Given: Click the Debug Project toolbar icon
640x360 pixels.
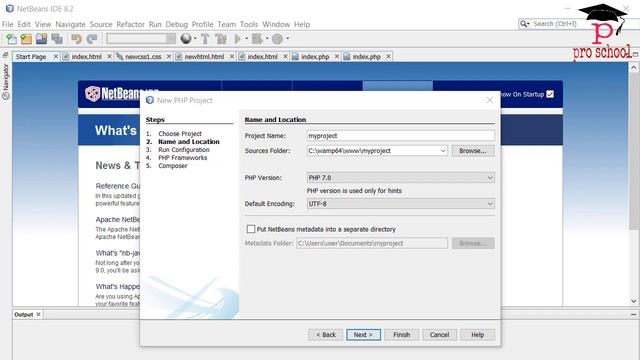Looking at the screenshot, I should pos(257,39).
